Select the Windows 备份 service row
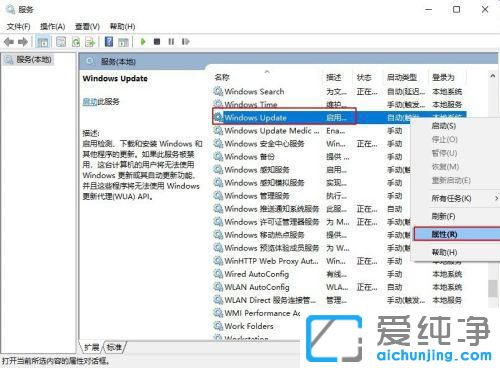 (x=312, y=157)
